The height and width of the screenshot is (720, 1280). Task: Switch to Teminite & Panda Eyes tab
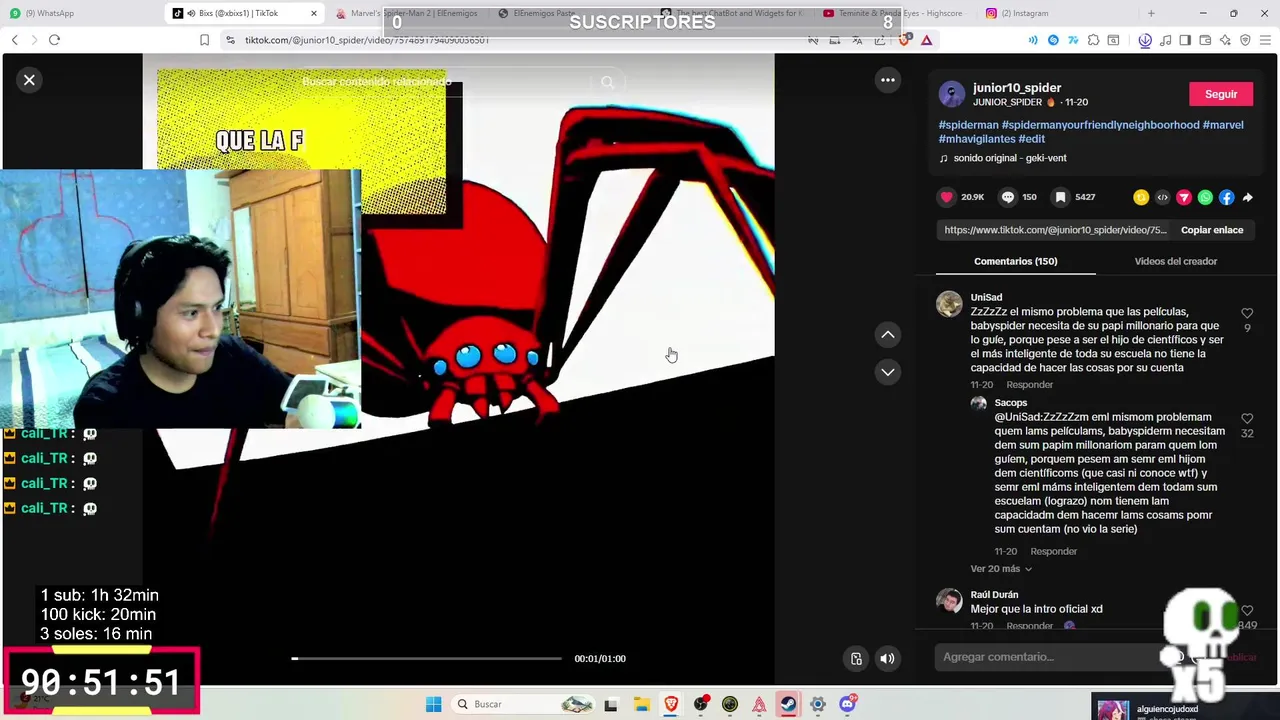pyautogui.click(x=897, y=13)
